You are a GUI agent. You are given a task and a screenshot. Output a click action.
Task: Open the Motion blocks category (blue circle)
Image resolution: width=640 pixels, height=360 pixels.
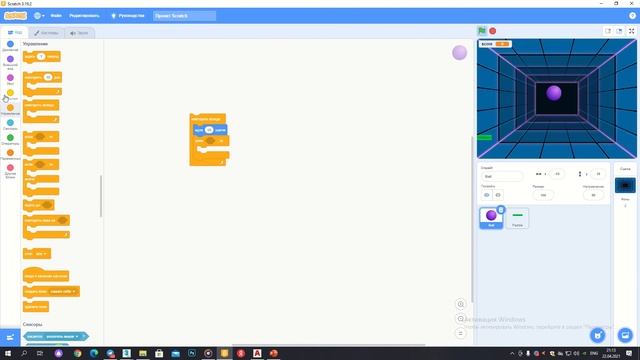(10, 46)
